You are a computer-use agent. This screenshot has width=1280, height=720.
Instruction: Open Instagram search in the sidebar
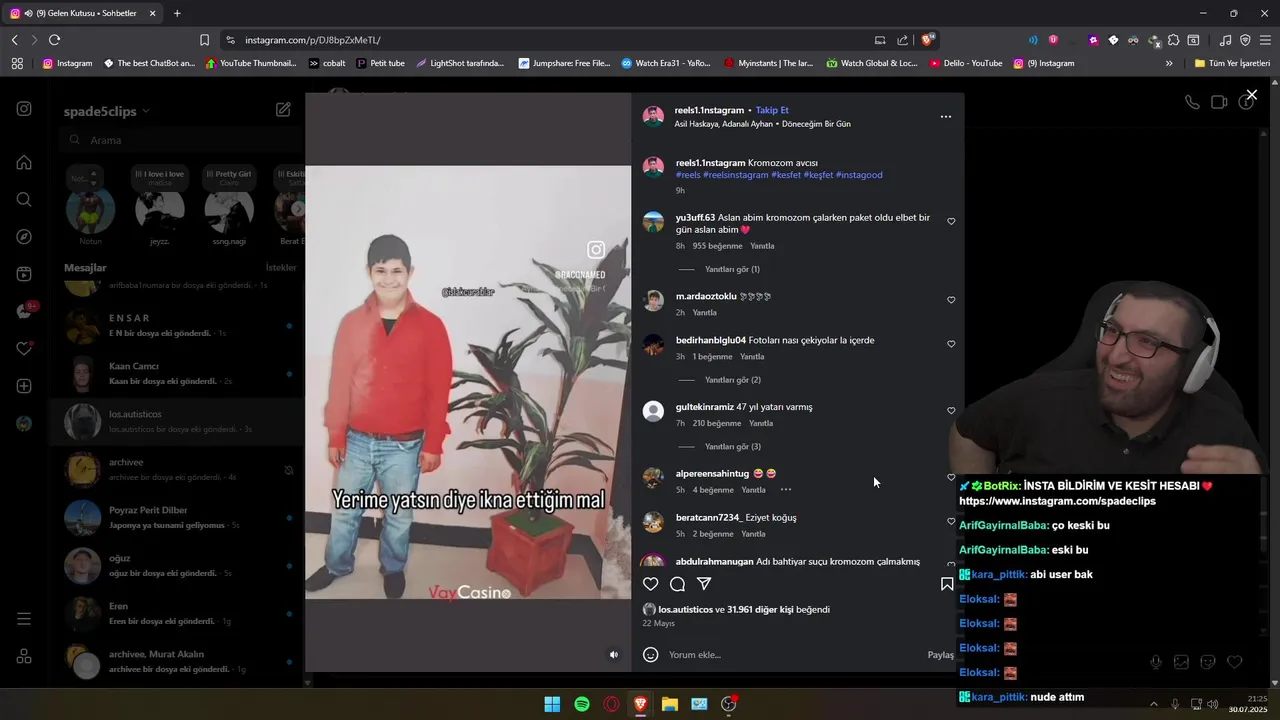click(x=24, y=200)
